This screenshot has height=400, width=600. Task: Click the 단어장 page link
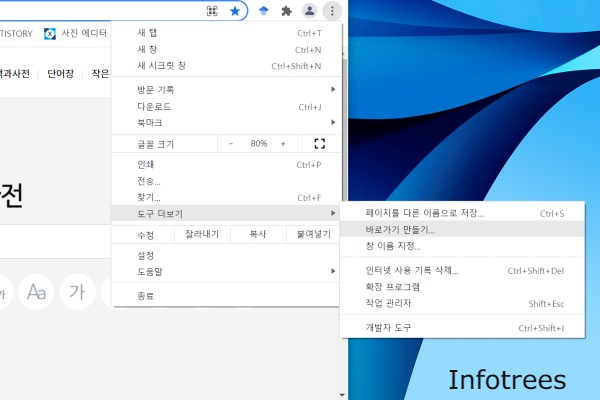coord(60,73)
